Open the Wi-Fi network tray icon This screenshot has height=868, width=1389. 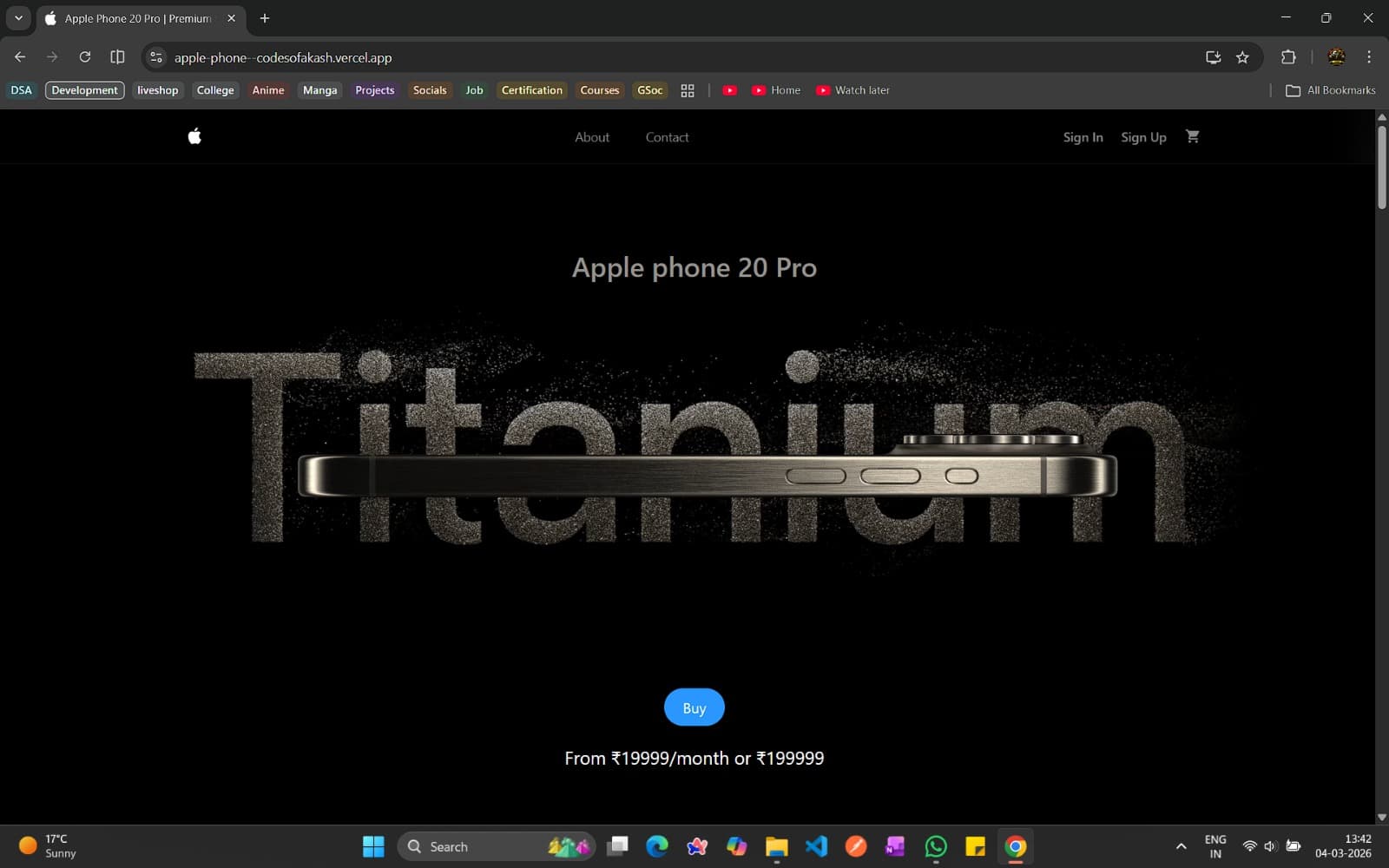click(x=1249, y=846)
